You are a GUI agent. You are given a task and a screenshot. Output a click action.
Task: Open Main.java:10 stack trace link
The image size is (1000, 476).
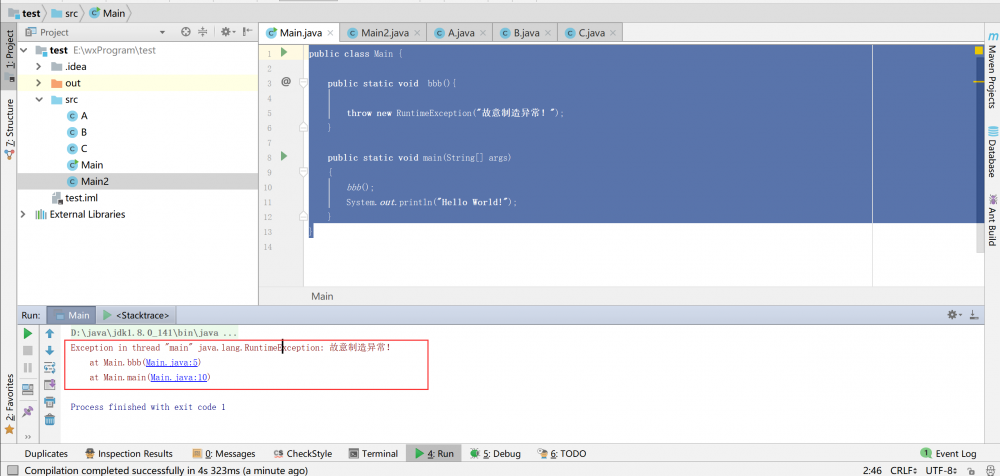(180, 378)
